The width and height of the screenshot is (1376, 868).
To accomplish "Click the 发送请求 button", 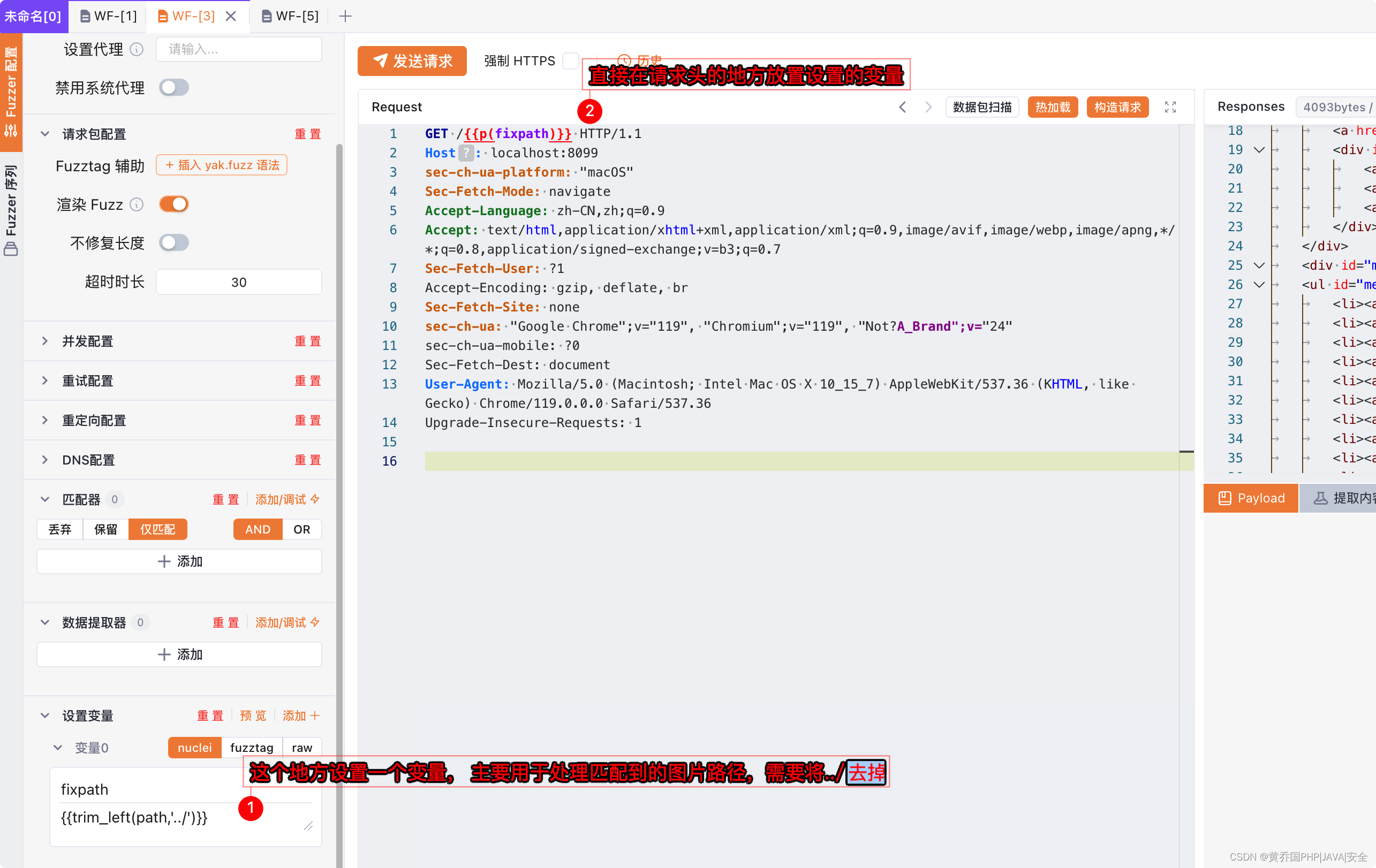I will coord(412,60).
